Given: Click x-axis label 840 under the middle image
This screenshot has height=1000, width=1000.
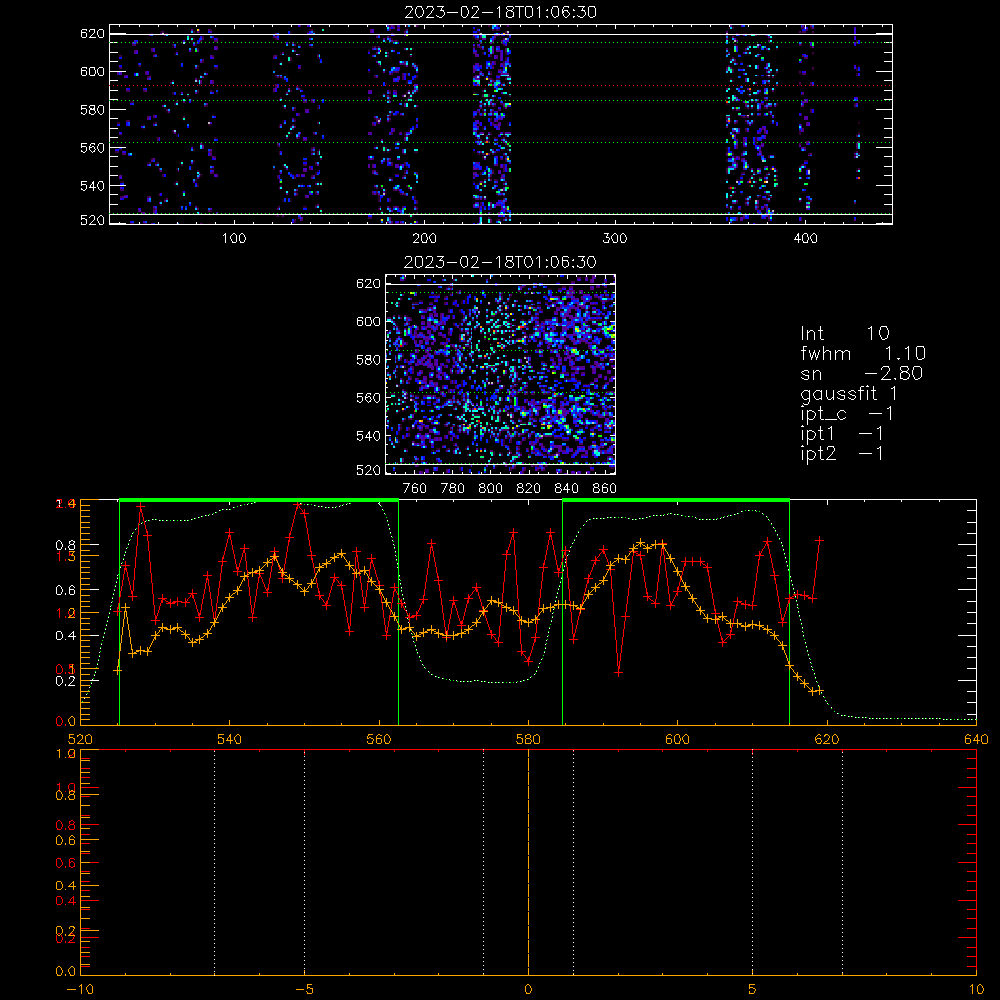Looking at the screenshot, I should pos(566,489).
